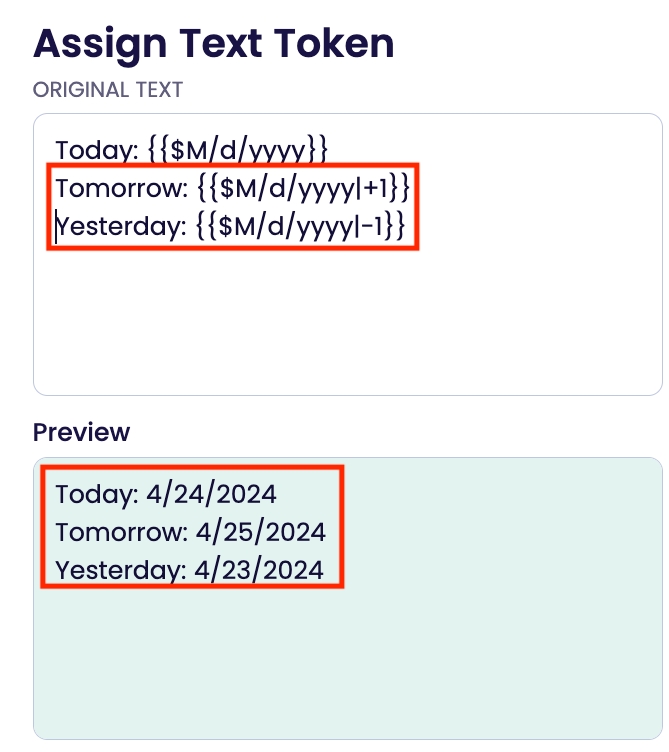The width and height of the screenshot is (669, 752).
Task: Click the date 4/24/2024 in the preview
Action: pos(211,494)
